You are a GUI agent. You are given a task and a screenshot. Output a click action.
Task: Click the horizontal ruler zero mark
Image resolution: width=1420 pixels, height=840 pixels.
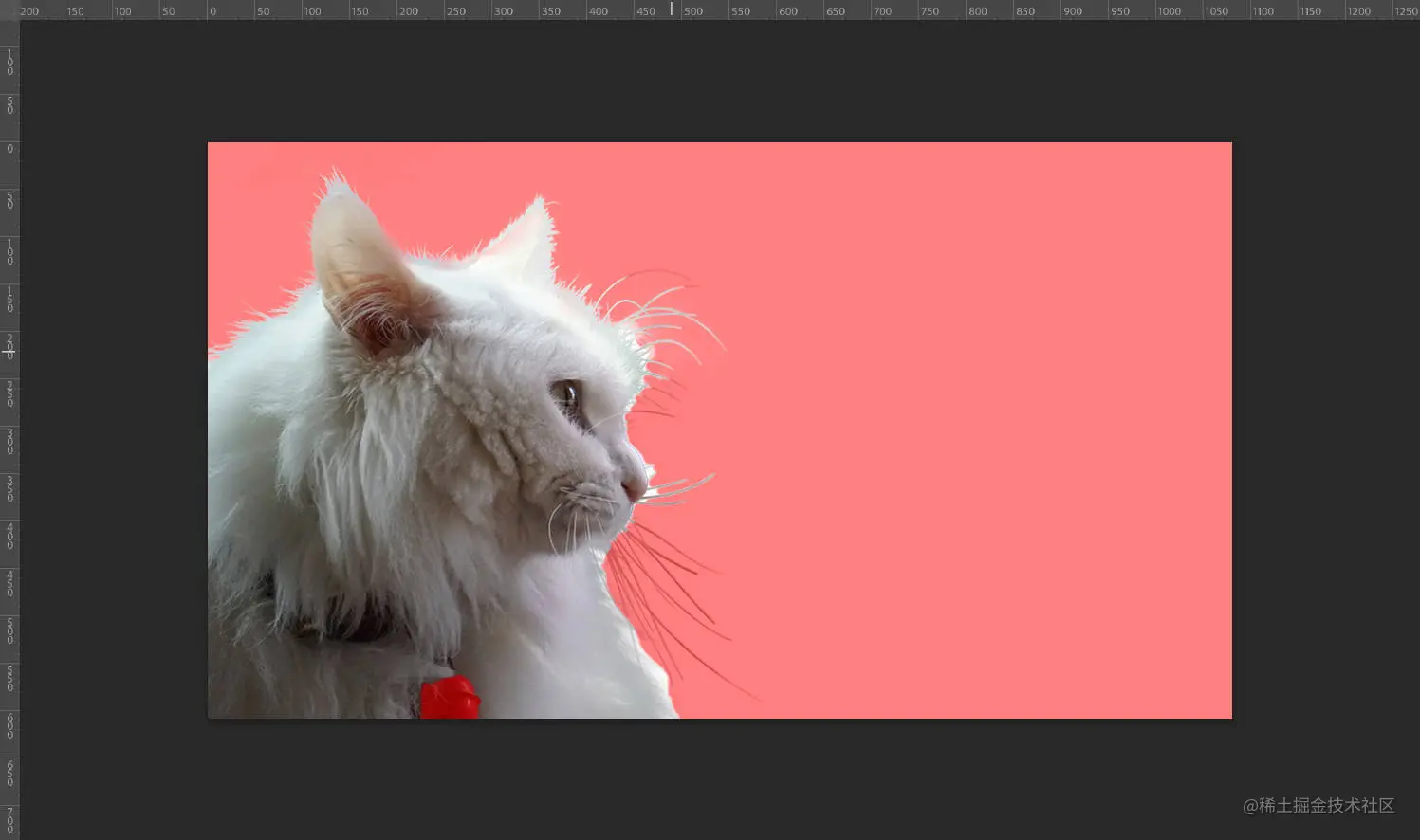point(212,10)
